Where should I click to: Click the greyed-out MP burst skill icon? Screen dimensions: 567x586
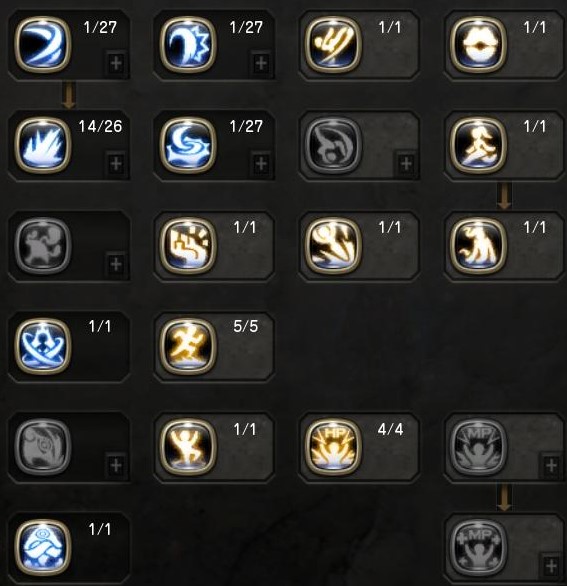pos(478,447)
